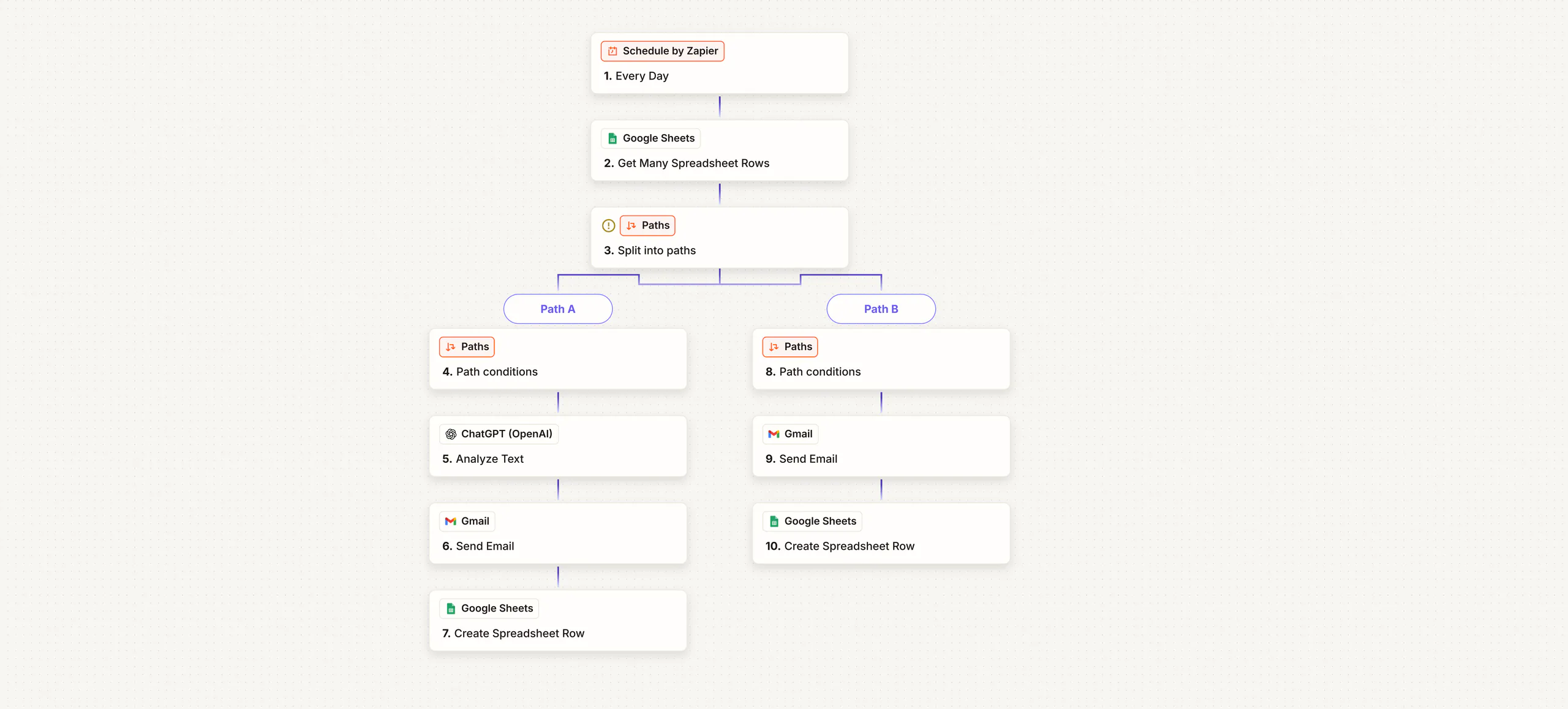Open step 3 Split into paths
1568x709 pixels.
point(720,238)
